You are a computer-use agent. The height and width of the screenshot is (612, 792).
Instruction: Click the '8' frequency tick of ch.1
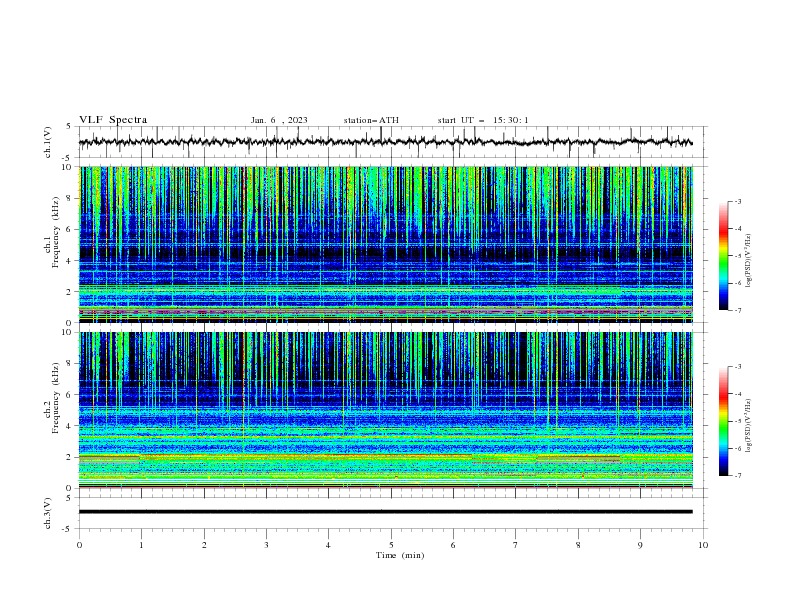pyautogui.click(x=70, y=198)
